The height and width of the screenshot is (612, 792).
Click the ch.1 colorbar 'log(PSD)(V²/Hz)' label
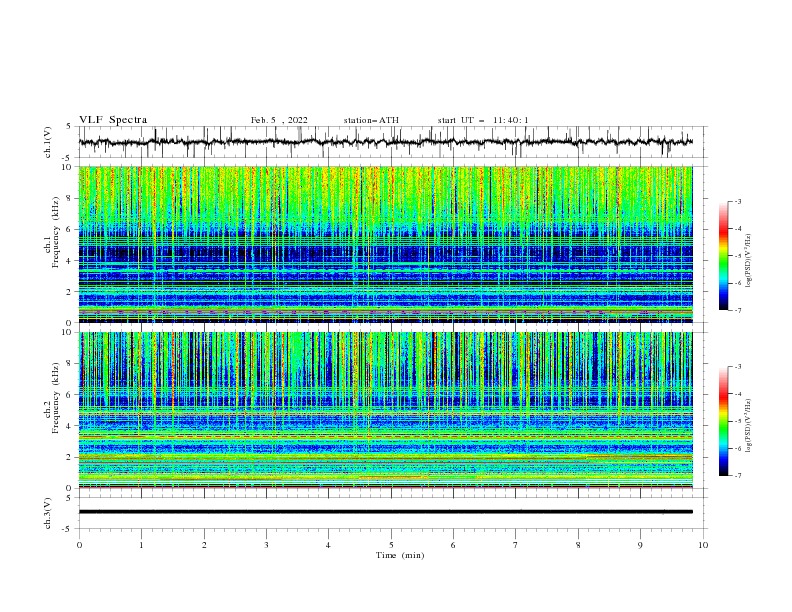749,261
